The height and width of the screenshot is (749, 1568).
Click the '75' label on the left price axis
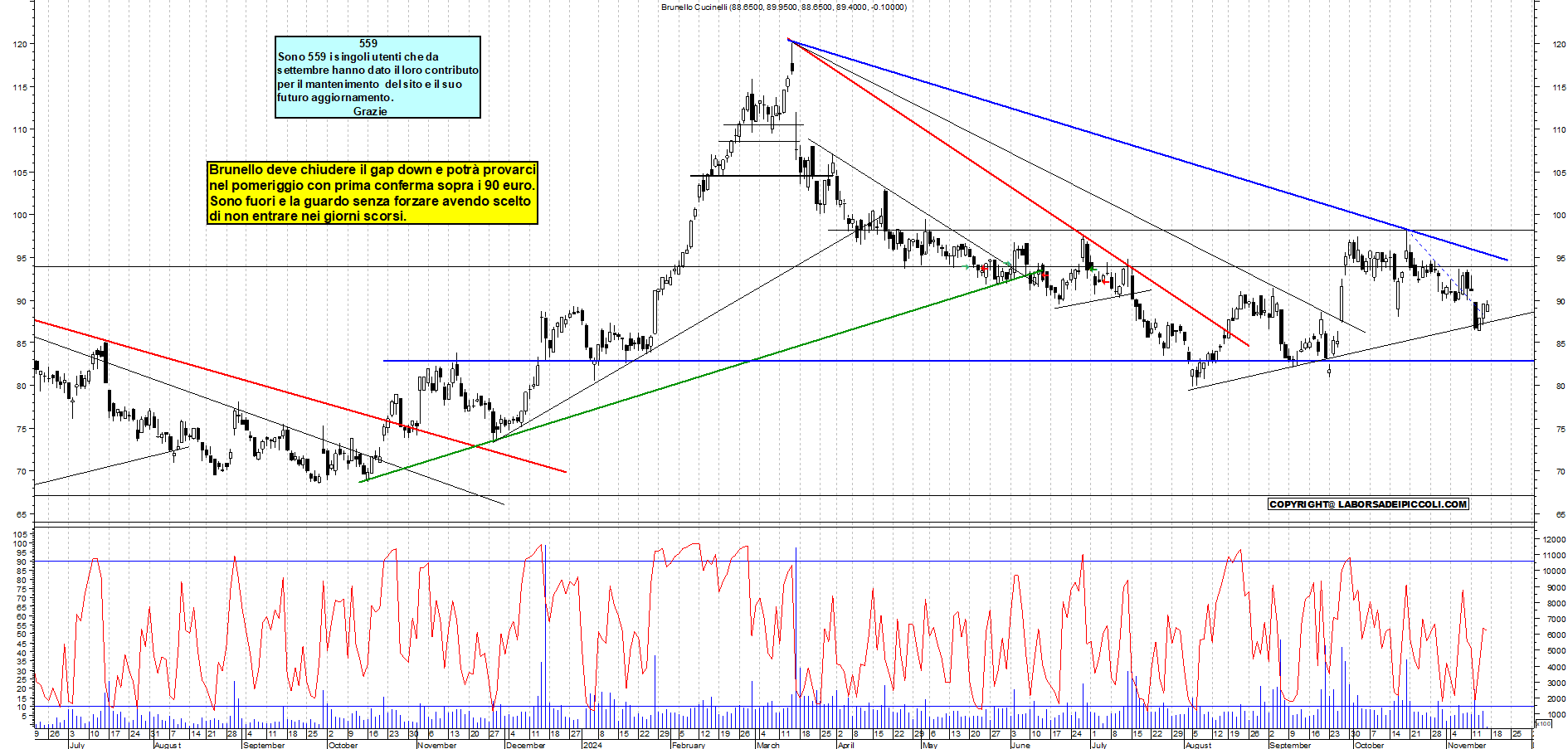point(22,429)
